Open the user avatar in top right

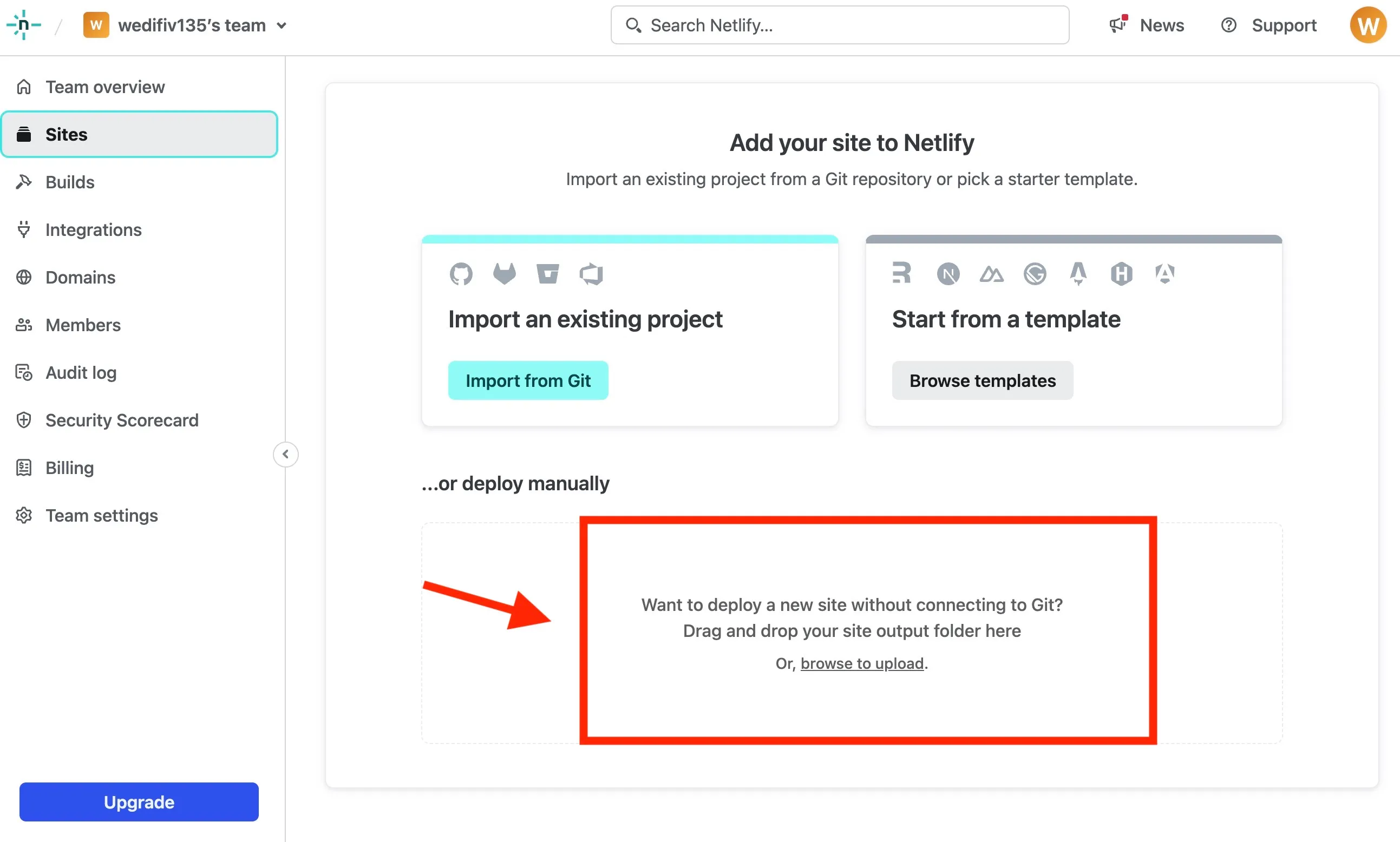pyautogui.click(x=1368, y=25)
